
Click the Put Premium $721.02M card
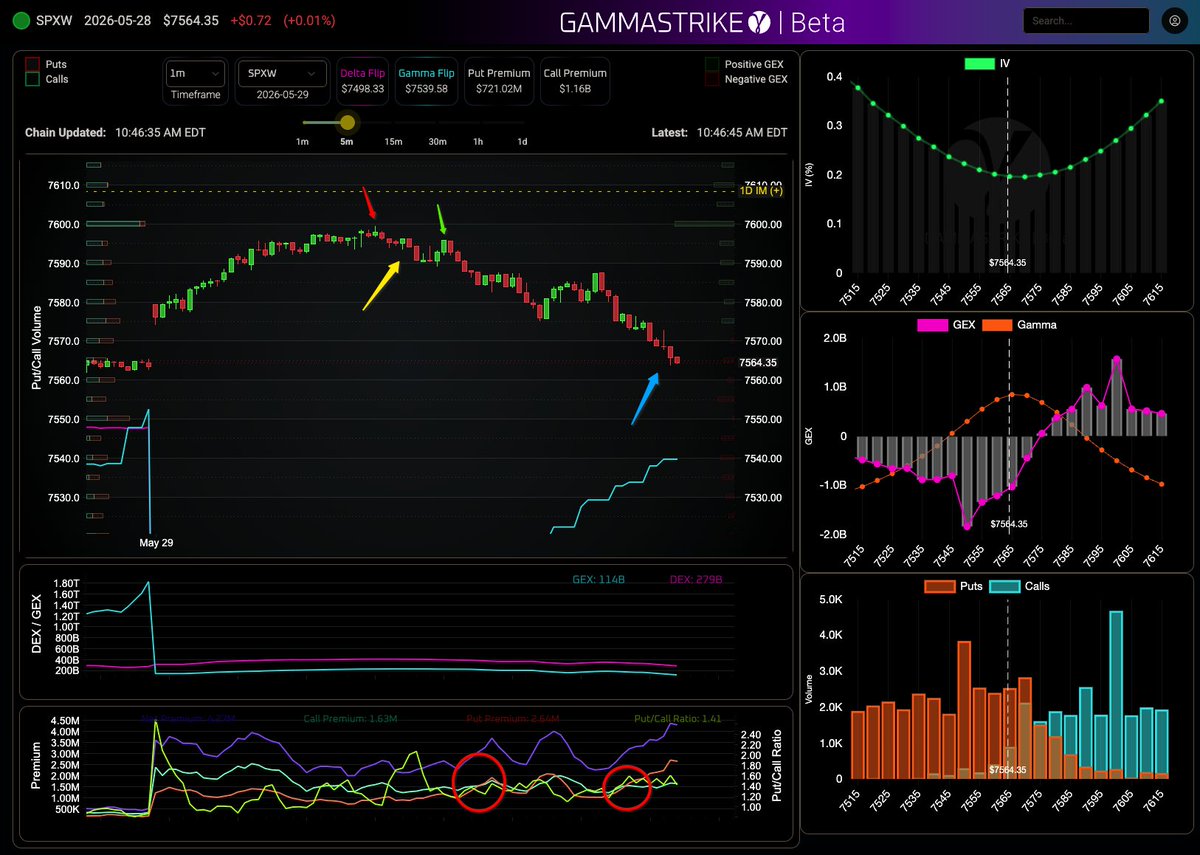click(499, 81)
